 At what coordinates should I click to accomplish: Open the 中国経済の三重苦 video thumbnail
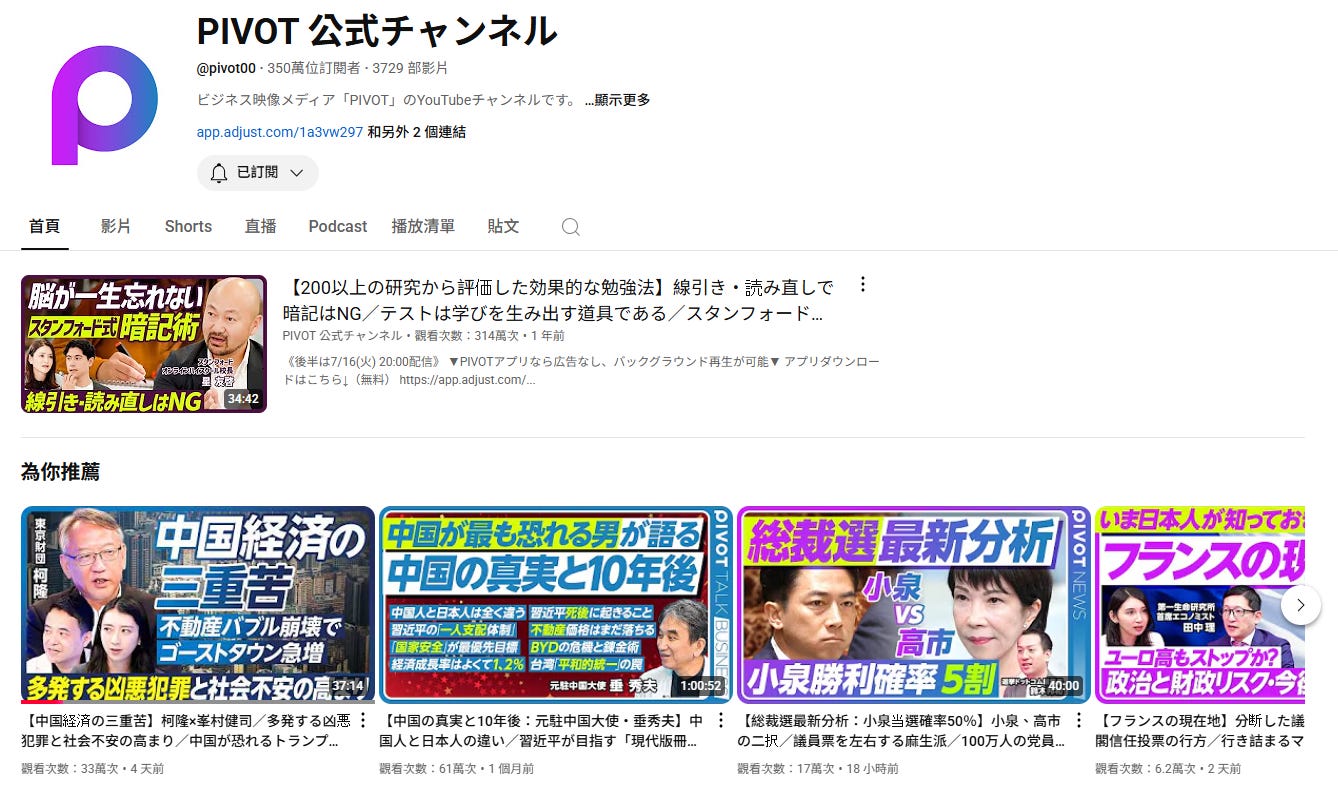[x=198, y=605]
